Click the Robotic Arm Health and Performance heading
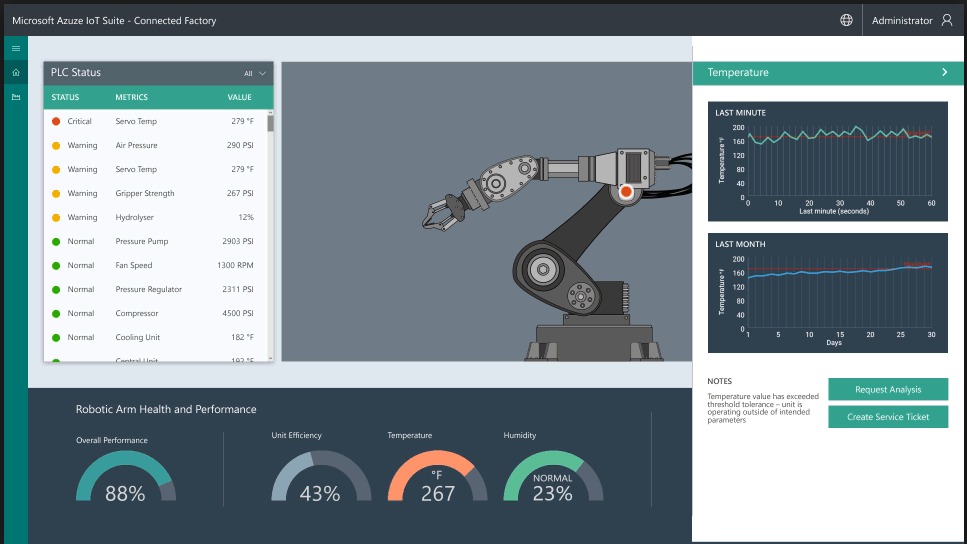Viewport: 967px width, 544px height. [x=166, y=410]
